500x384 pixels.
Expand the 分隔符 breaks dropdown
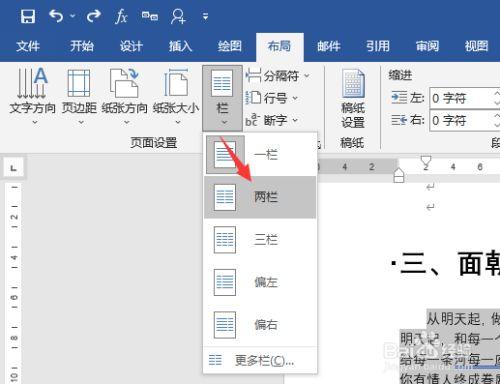(x=278, y=76)
